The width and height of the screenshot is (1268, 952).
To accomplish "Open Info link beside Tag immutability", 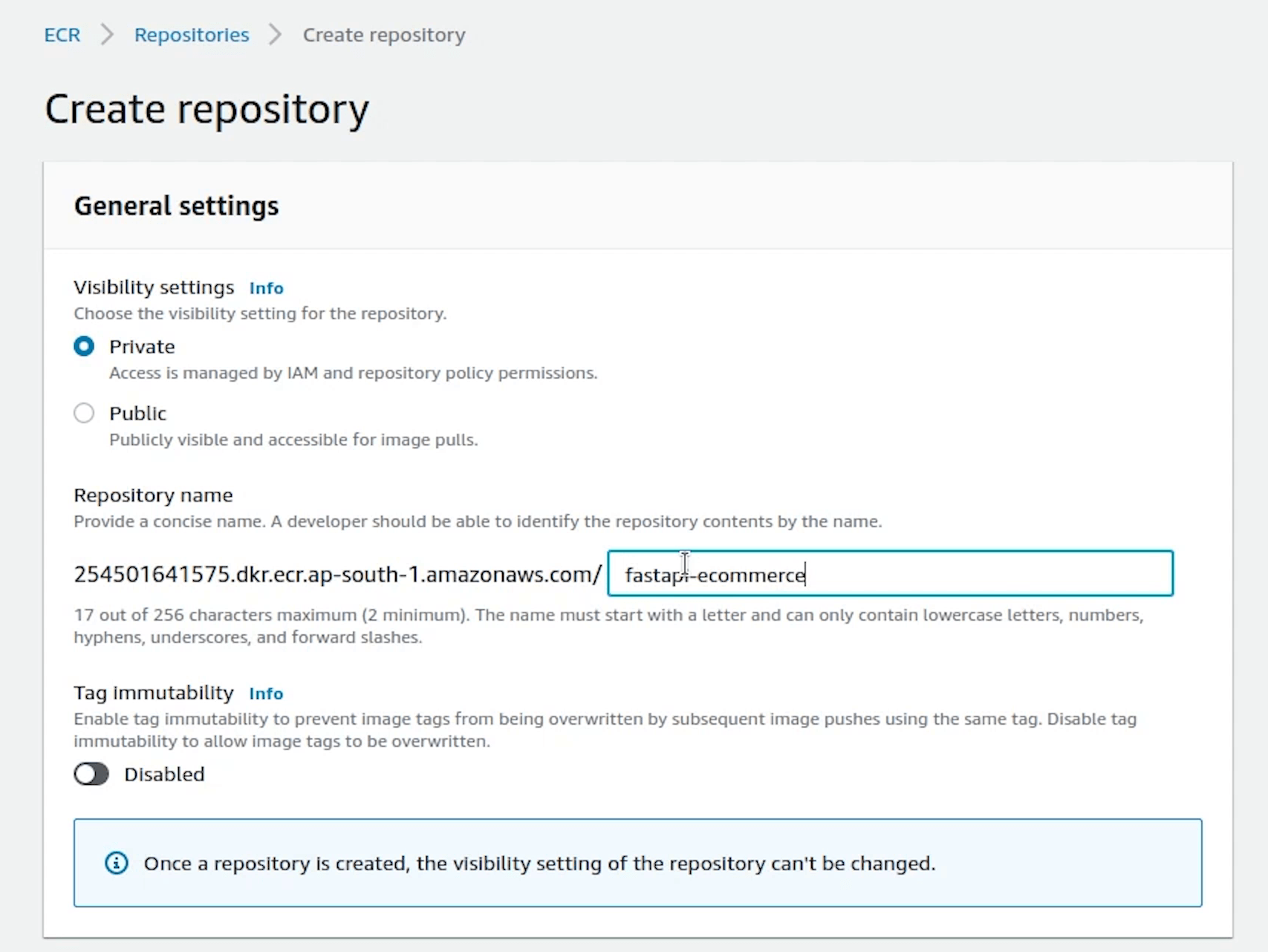I will [x=266, y=694].
